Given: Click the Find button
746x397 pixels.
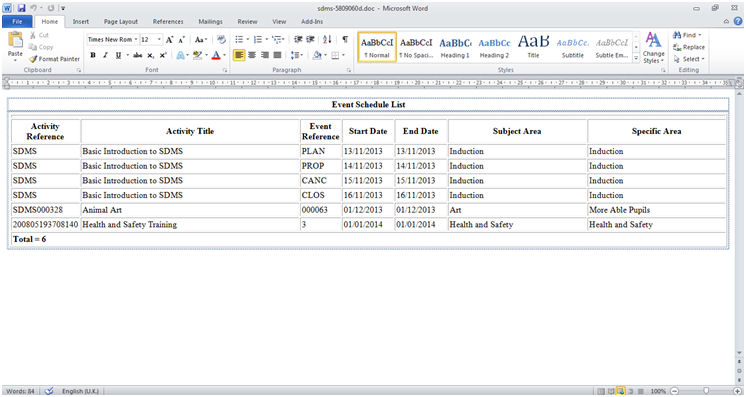Looking at the screenshot, I should (x=687, y=35).
